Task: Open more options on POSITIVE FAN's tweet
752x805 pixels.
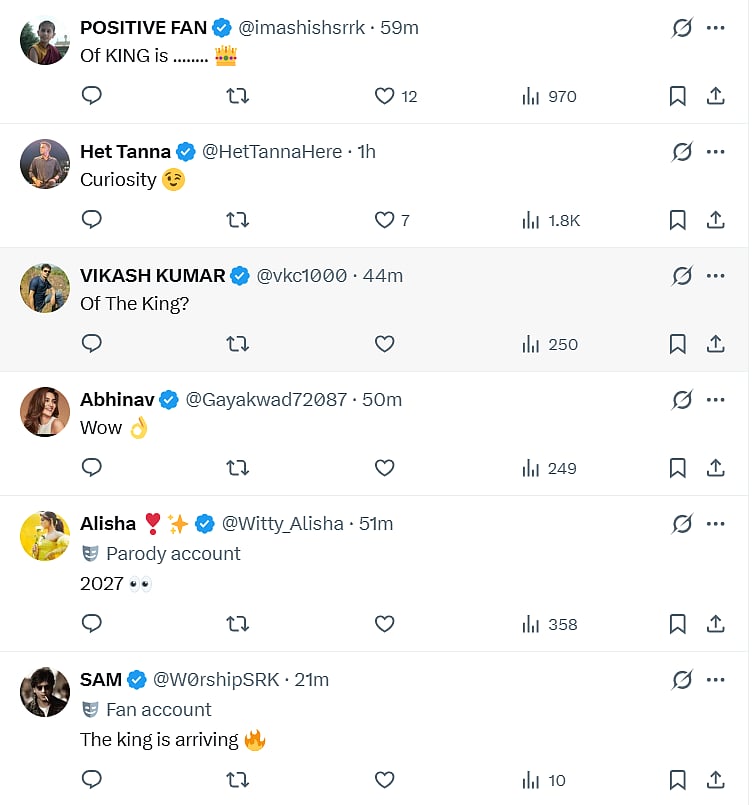Action: (716, 28)
